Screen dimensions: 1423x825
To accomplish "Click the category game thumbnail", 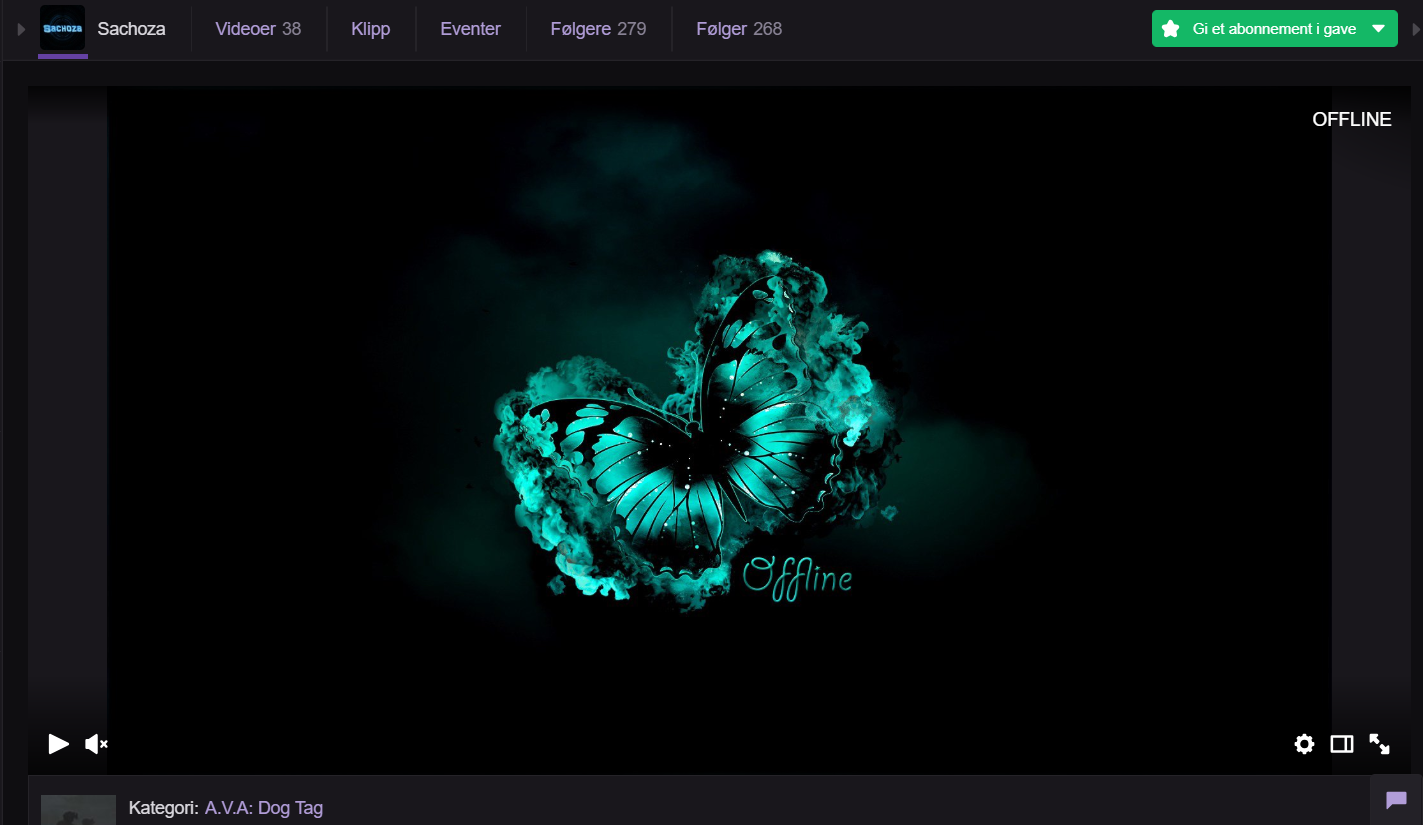I will tap(78, 810).
